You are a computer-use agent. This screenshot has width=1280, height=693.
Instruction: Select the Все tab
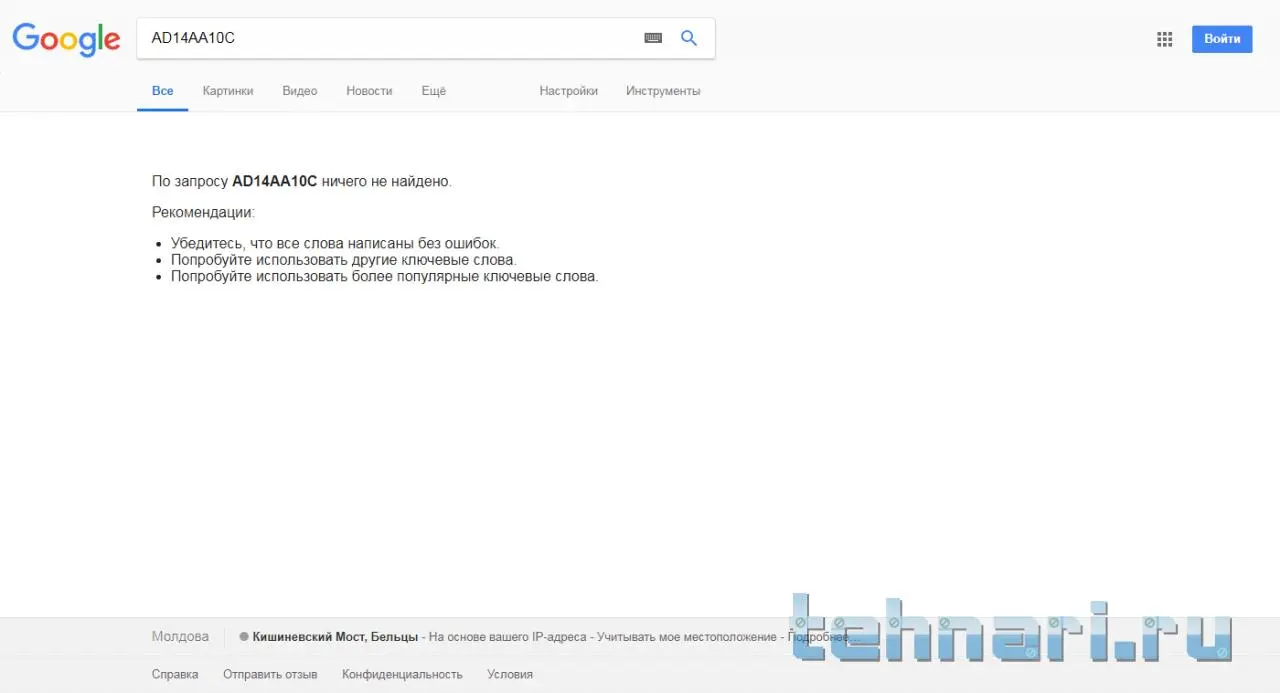click(x=163, y=91)
